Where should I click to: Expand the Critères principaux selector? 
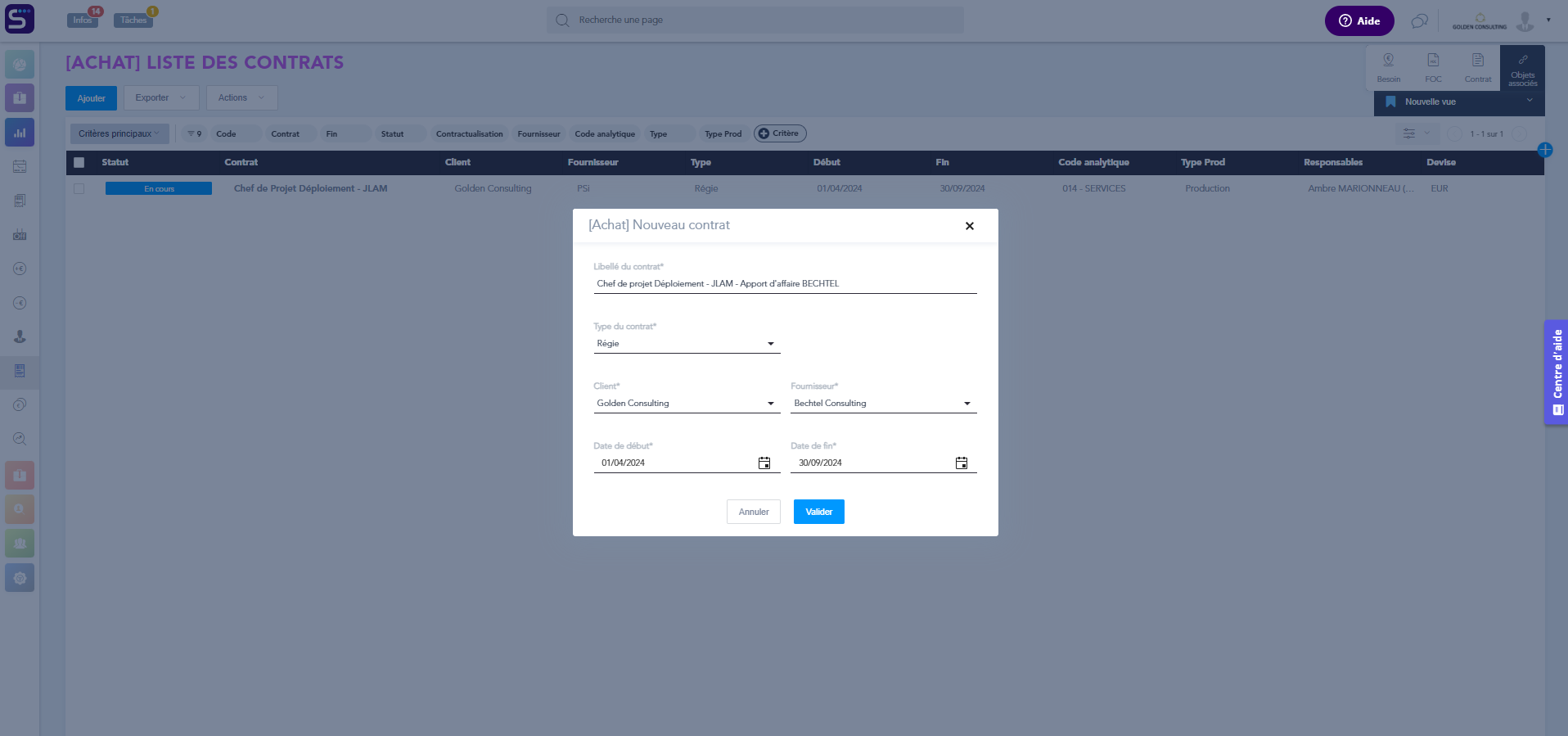[x=119, y=133]
